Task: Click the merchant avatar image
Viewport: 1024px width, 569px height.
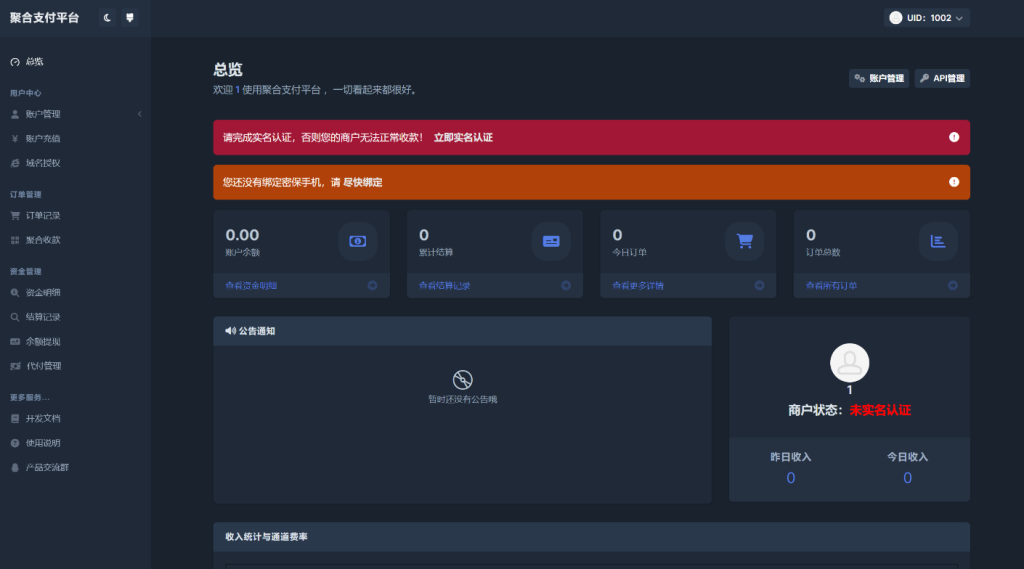Action: point(849,362)
